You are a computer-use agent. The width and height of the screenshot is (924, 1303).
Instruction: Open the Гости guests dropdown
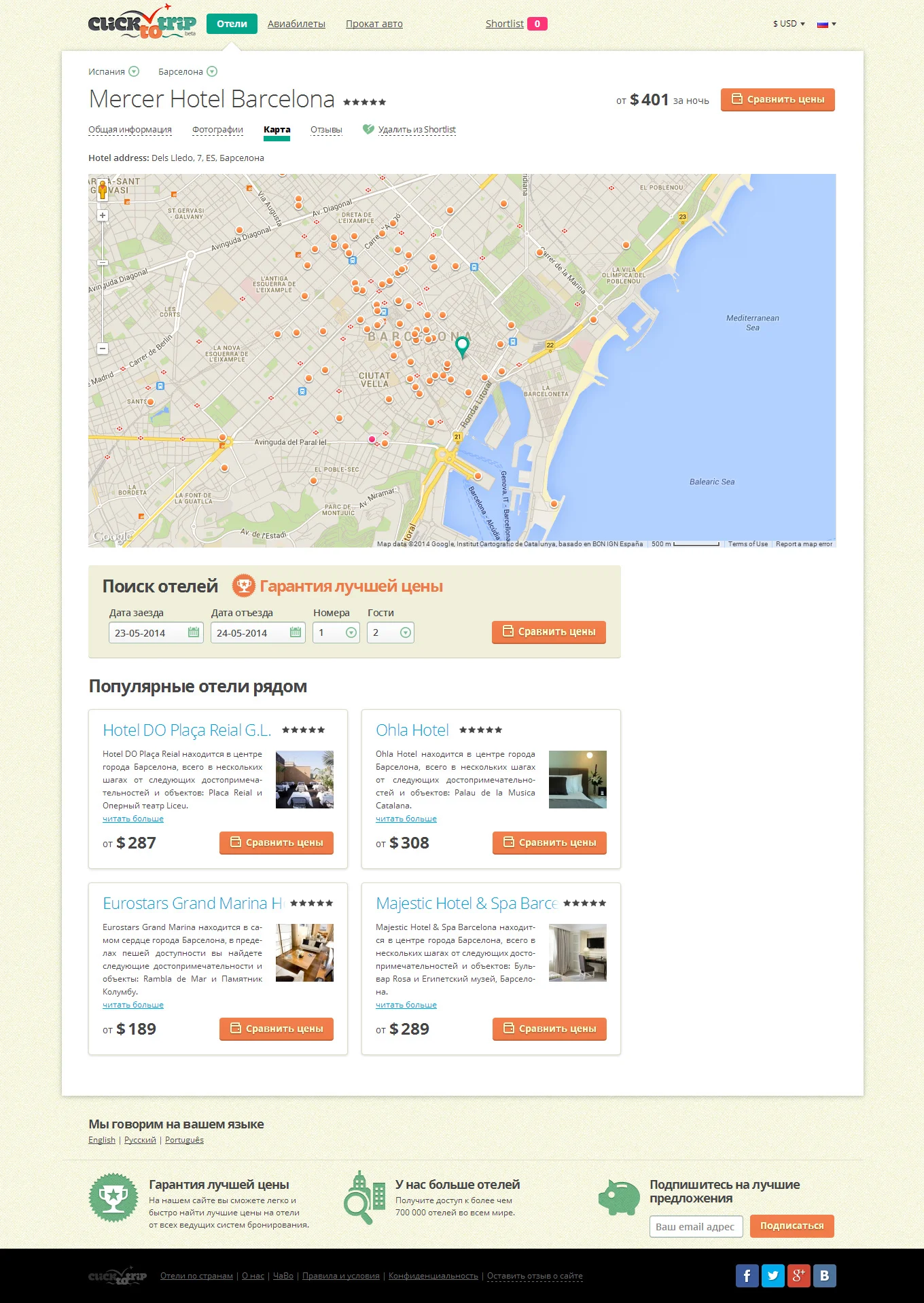[391, 632]
